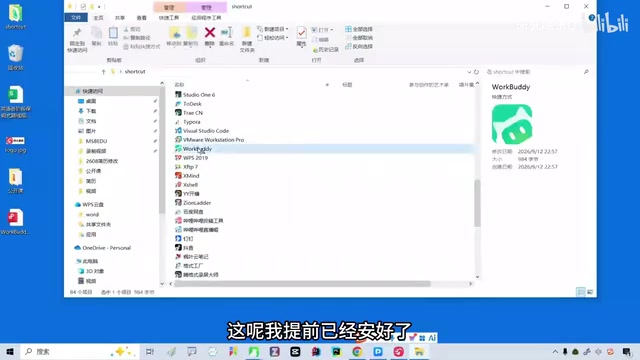The height and width of the screenshot is (360, 640).
Task: Click the Refresh button near address bar
Action: (476, 72)
